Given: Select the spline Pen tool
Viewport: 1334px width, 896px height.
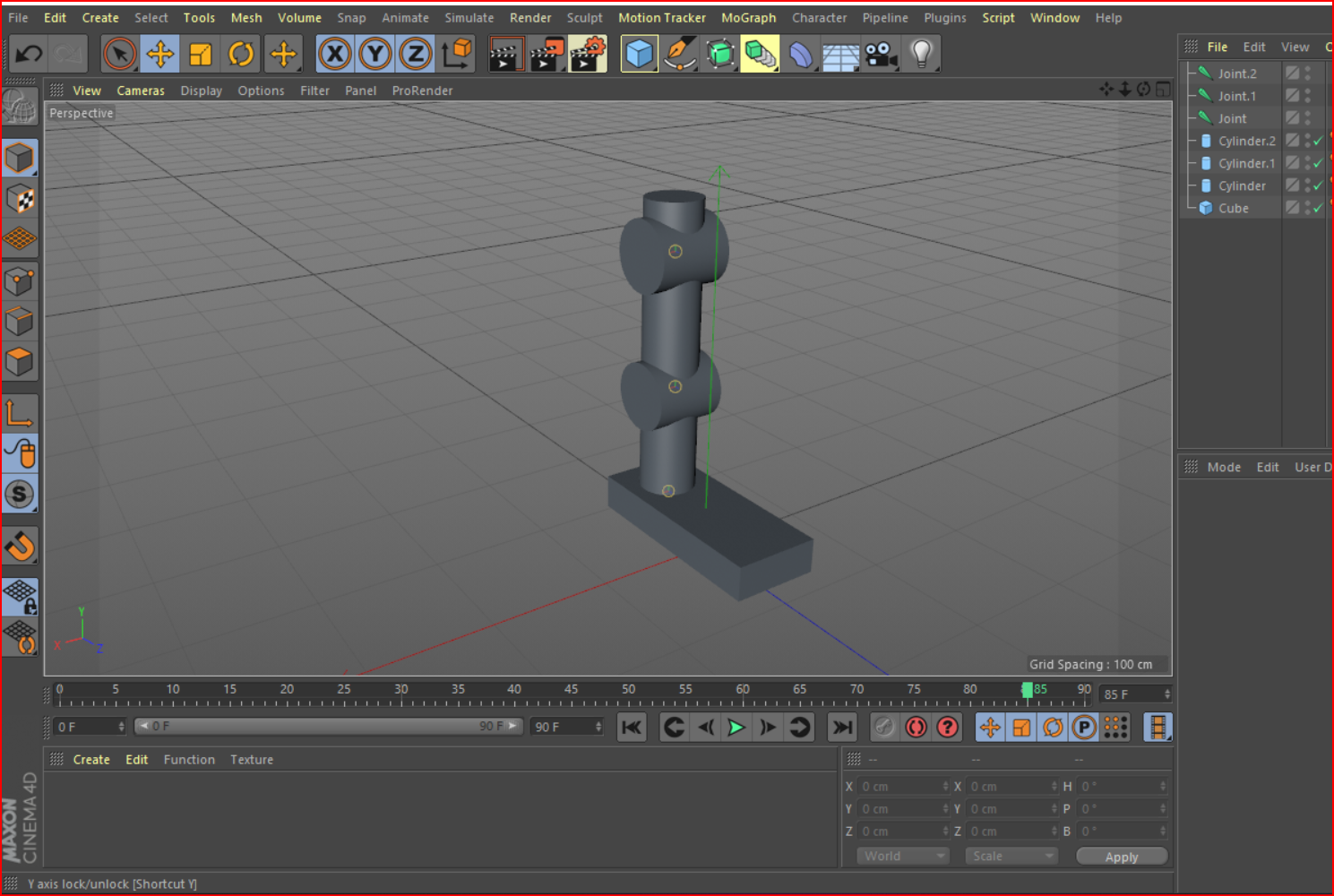Looking at the screenshot, I should tap(680, 54).
